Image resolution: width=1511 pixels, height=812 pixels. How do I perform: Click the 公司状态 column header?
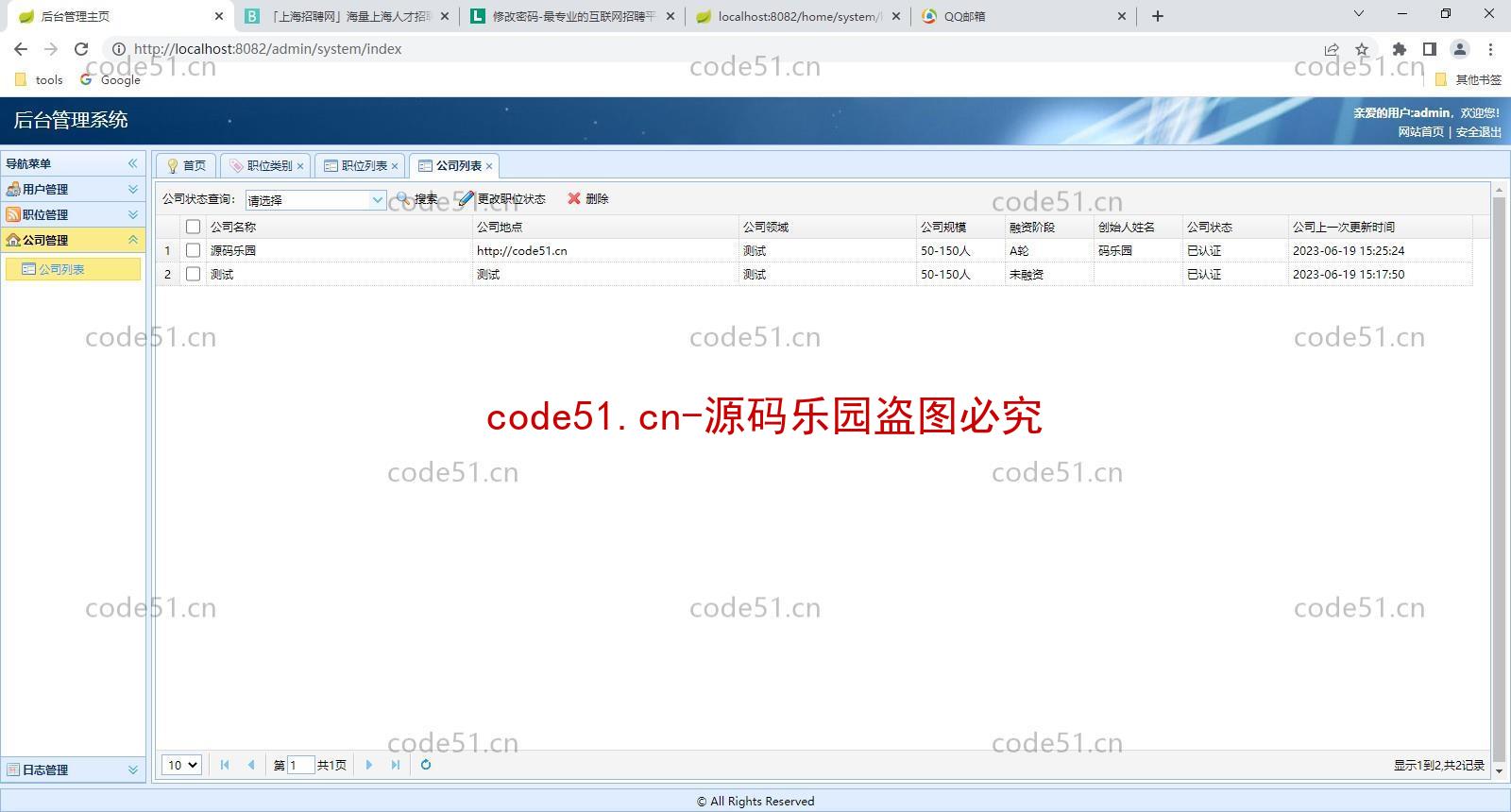[x=1235, y=227]
